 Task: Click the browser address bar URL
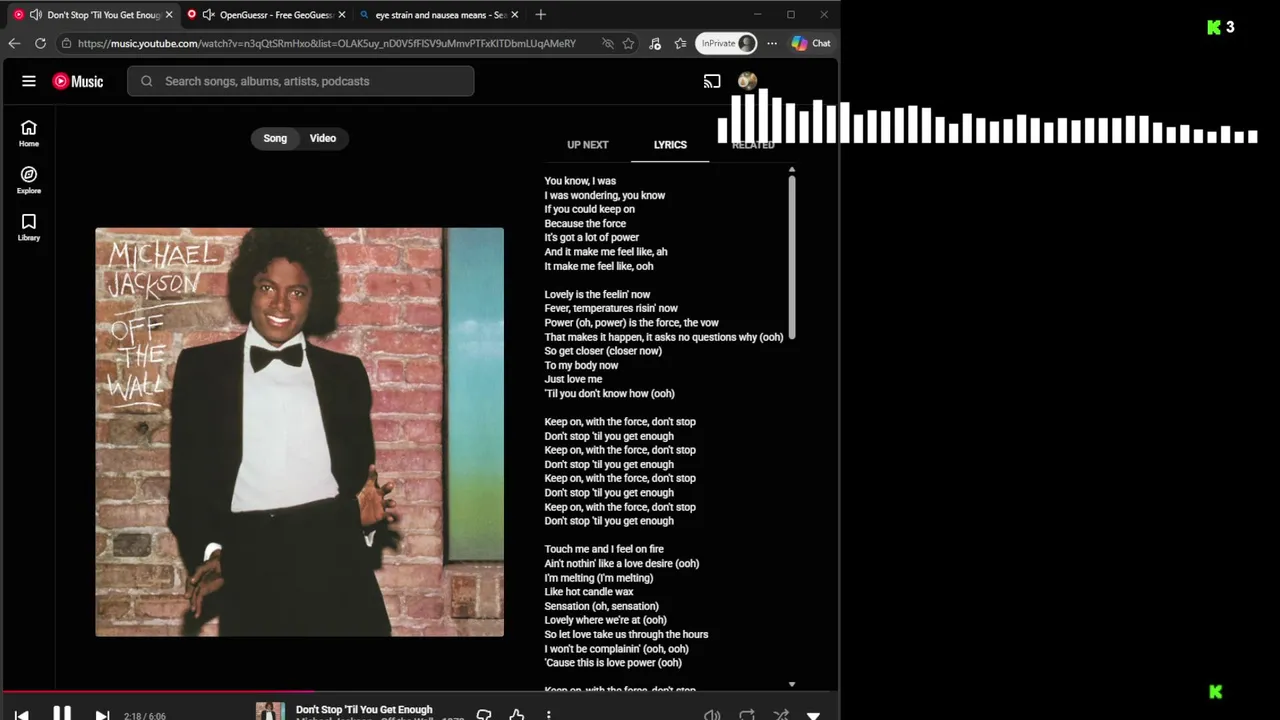[327, 43]
